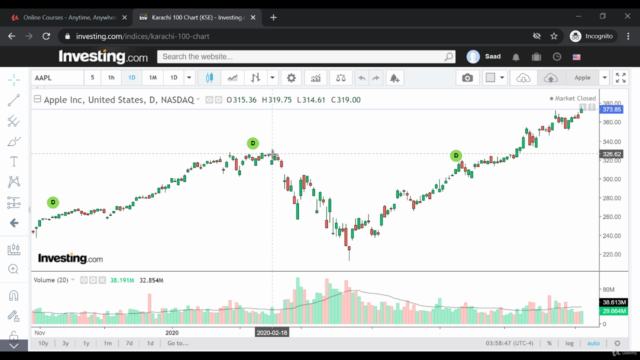Switch to area chart style

coord(232,78)
